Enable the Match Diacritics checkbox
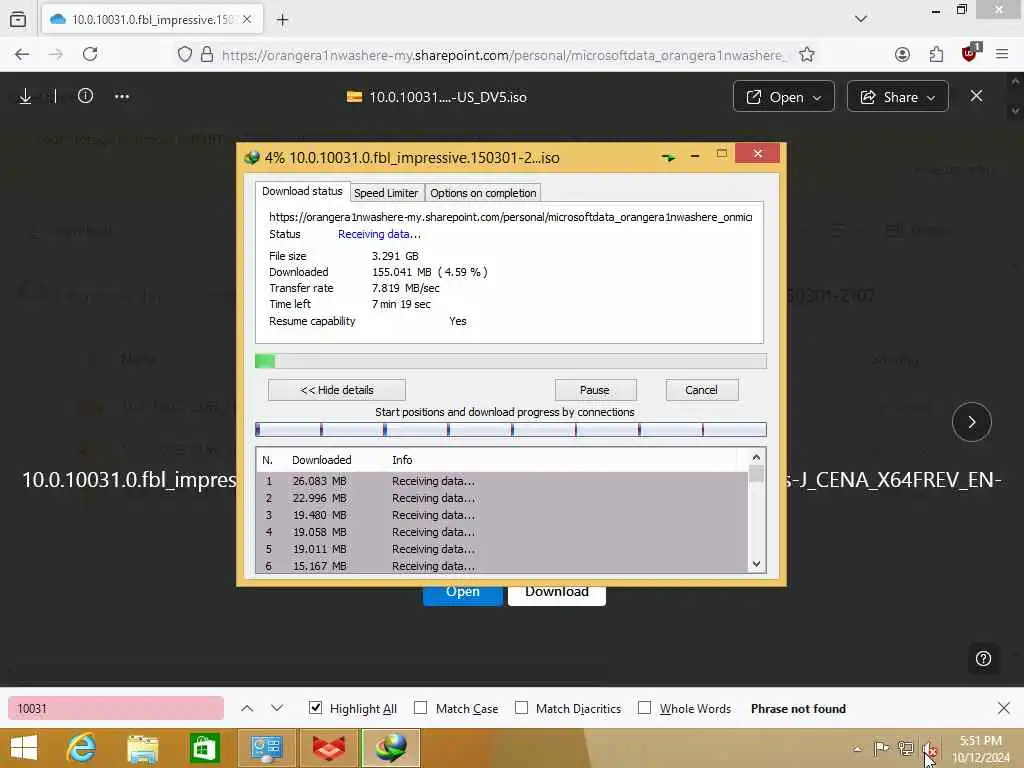1024x768 pixels. tap(521, 708)
